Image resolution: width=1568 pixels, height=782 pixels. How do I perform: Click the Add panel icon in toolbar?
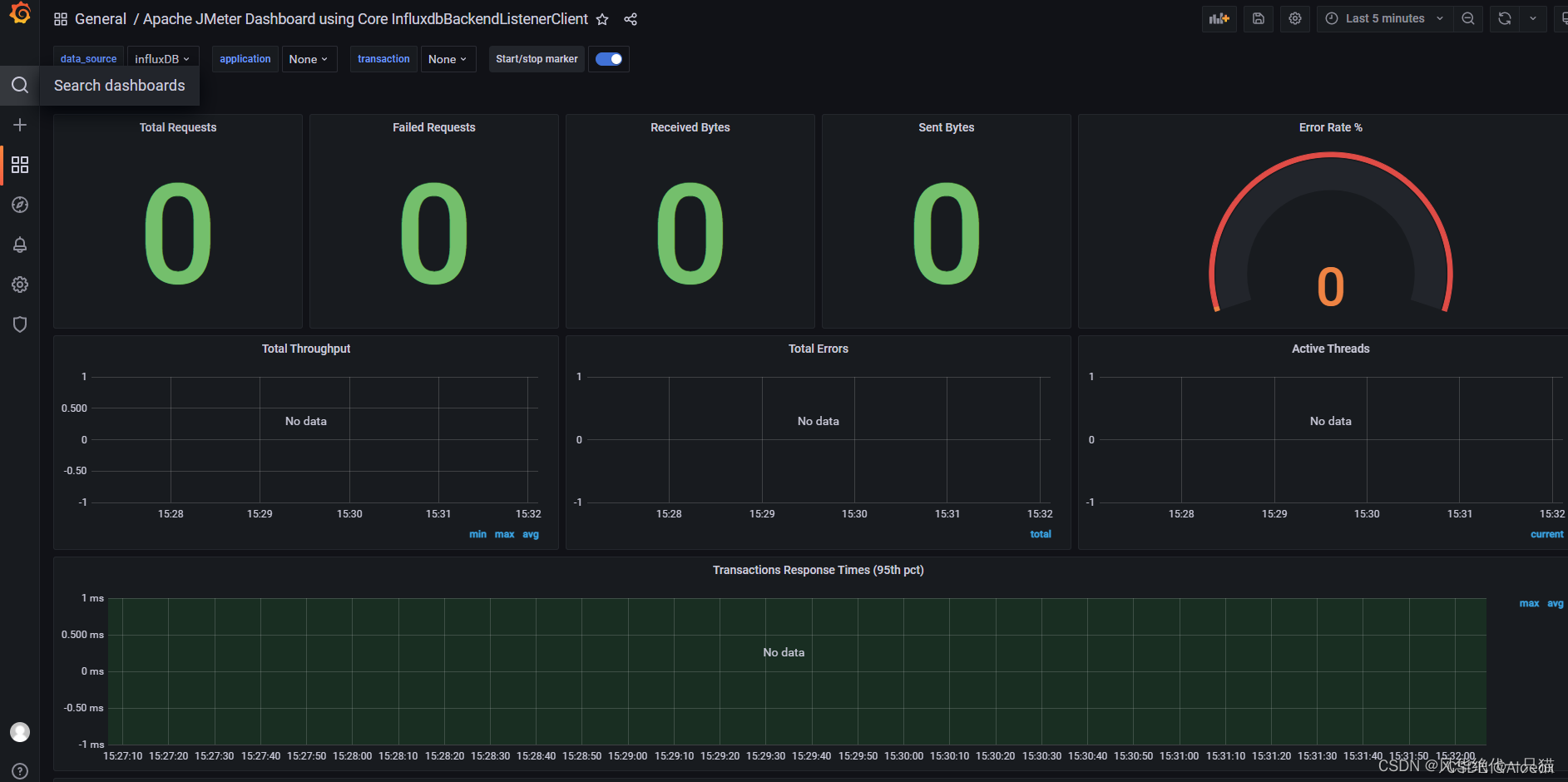click(1218, 18)
